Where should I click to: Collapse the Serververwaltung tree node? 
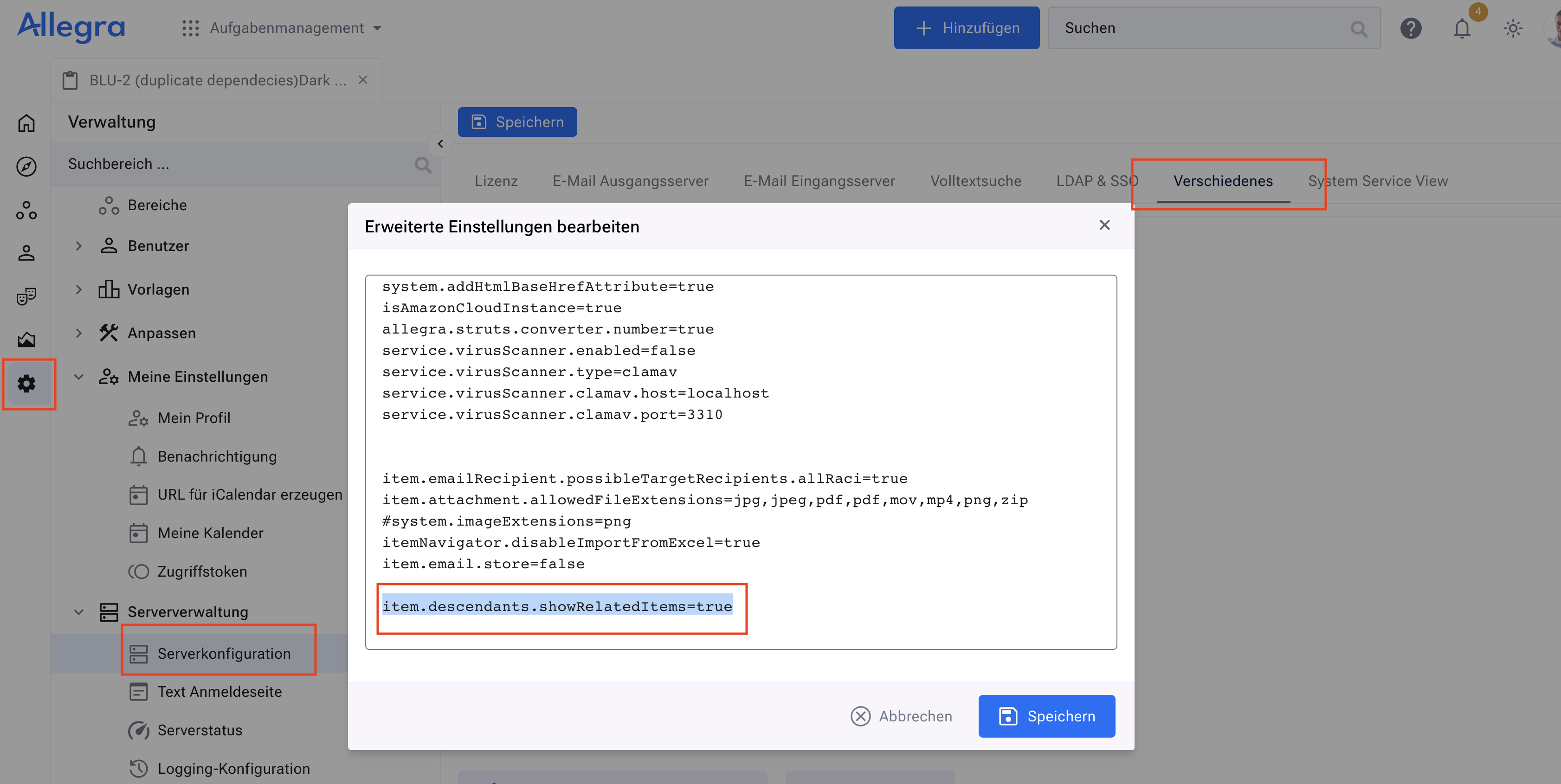79,612
